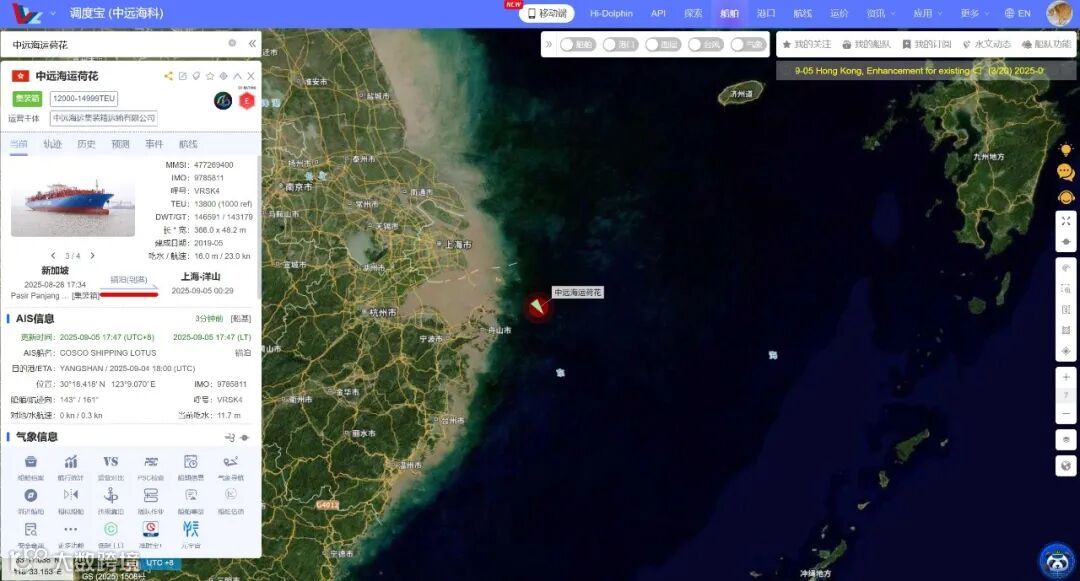The image size is (1080, 581).
Task: Show next ship photo
Action: coord(92,255)
